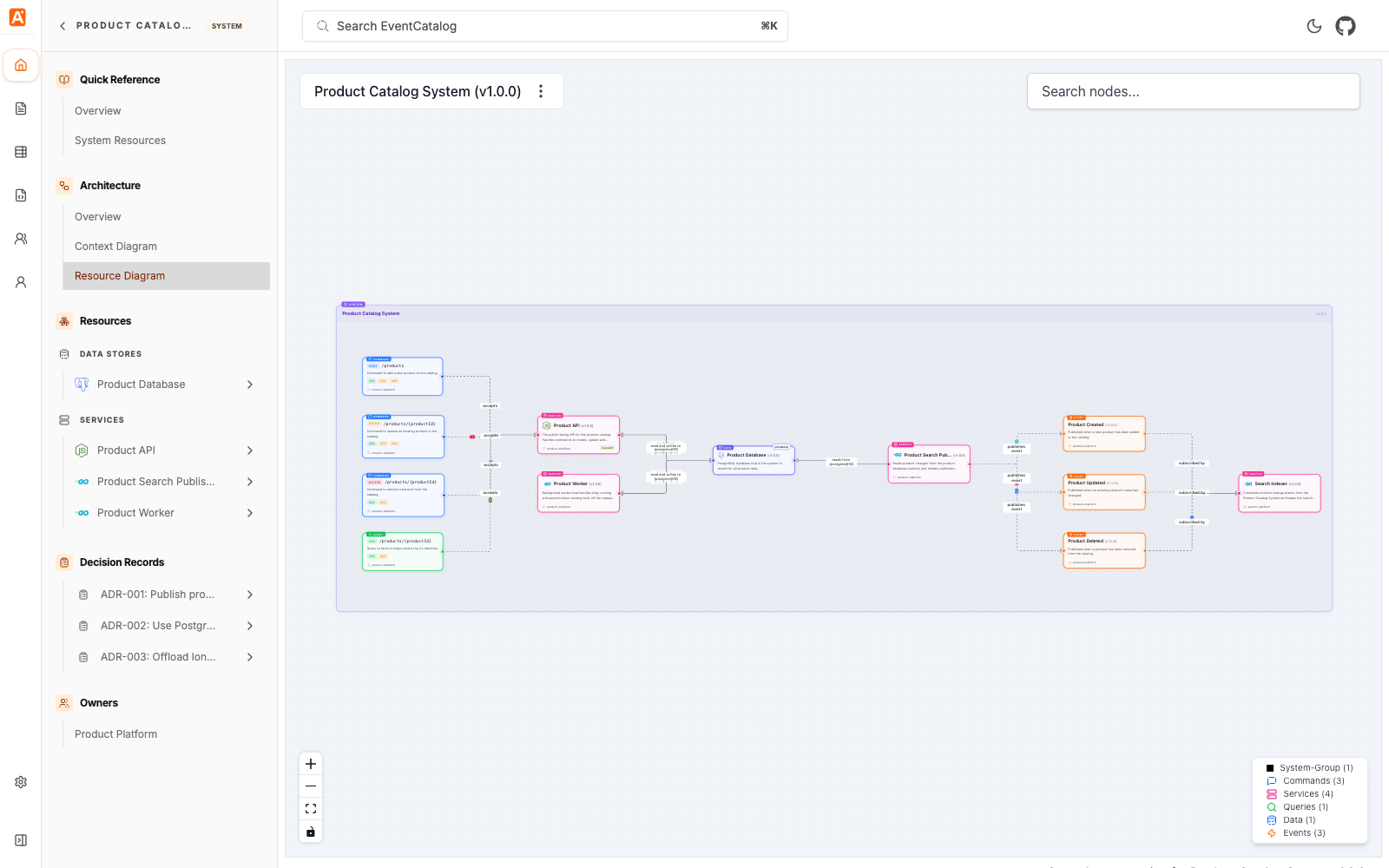Open settings gear in the left rail

click(21, 782)
